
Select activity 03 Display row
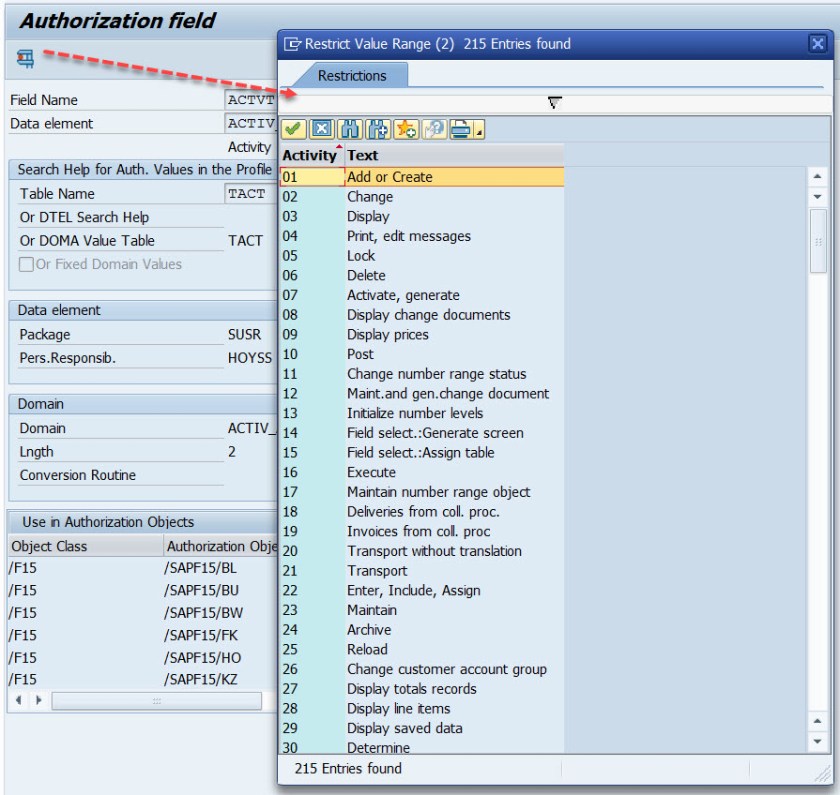(368, 216)
